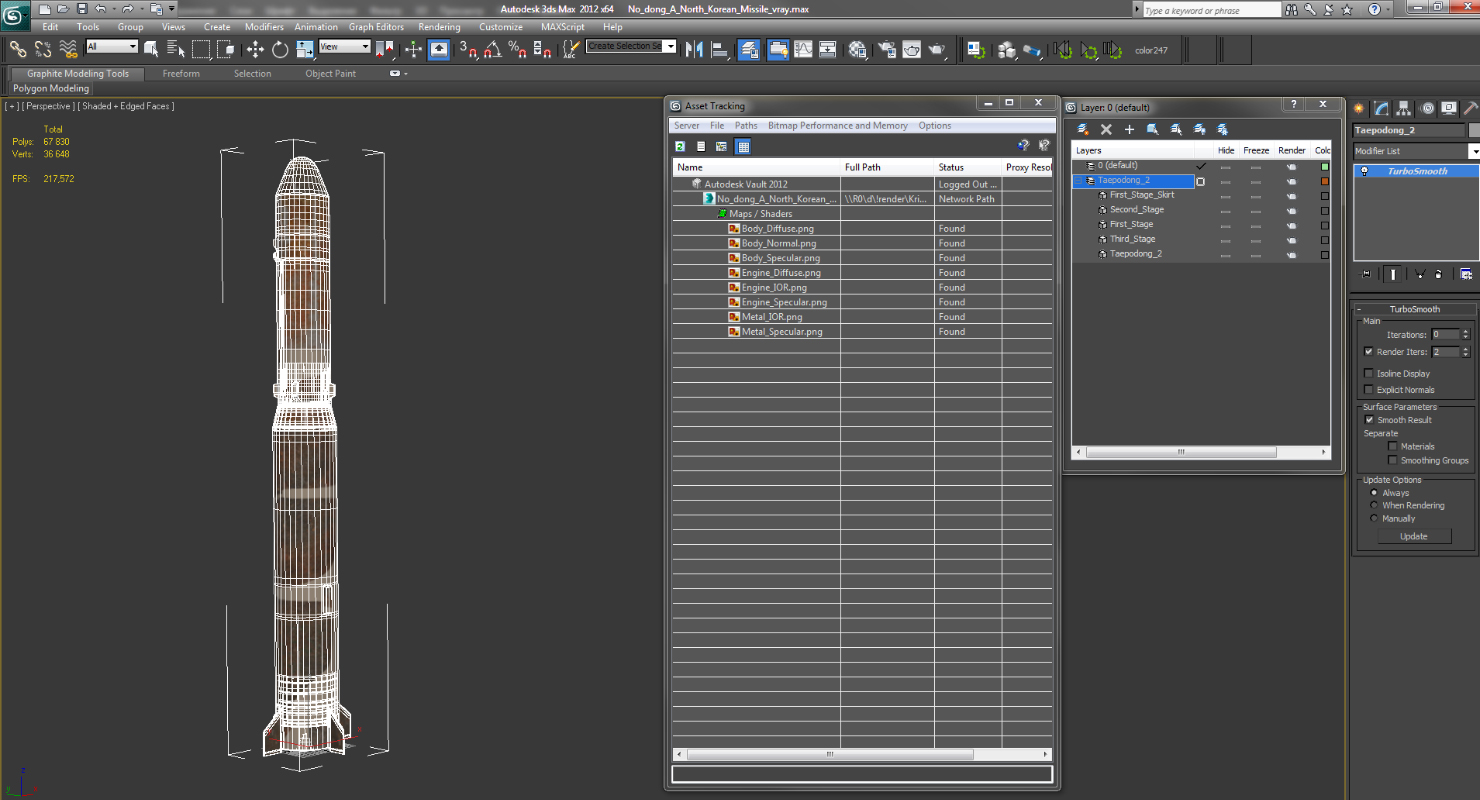Switch to Freeform ribbon tab

pos(181,73)
